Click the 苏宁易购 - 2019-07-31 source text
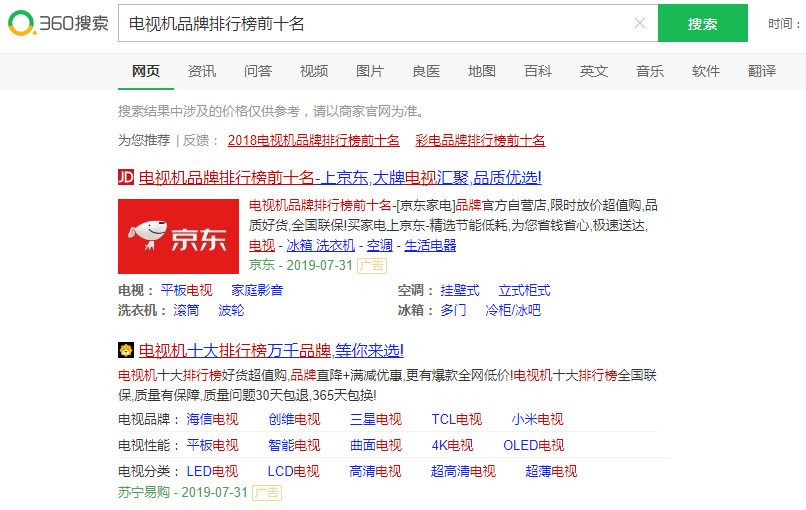This screenshot has height=510, width=806. [x=183, y=493]
